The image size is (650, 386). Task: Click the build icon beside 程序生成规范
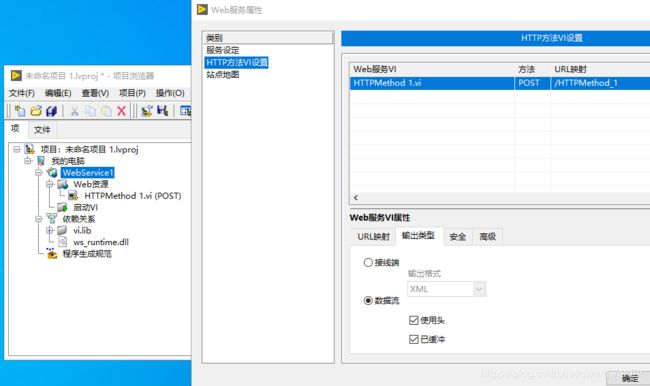click(x=52, y=253)
